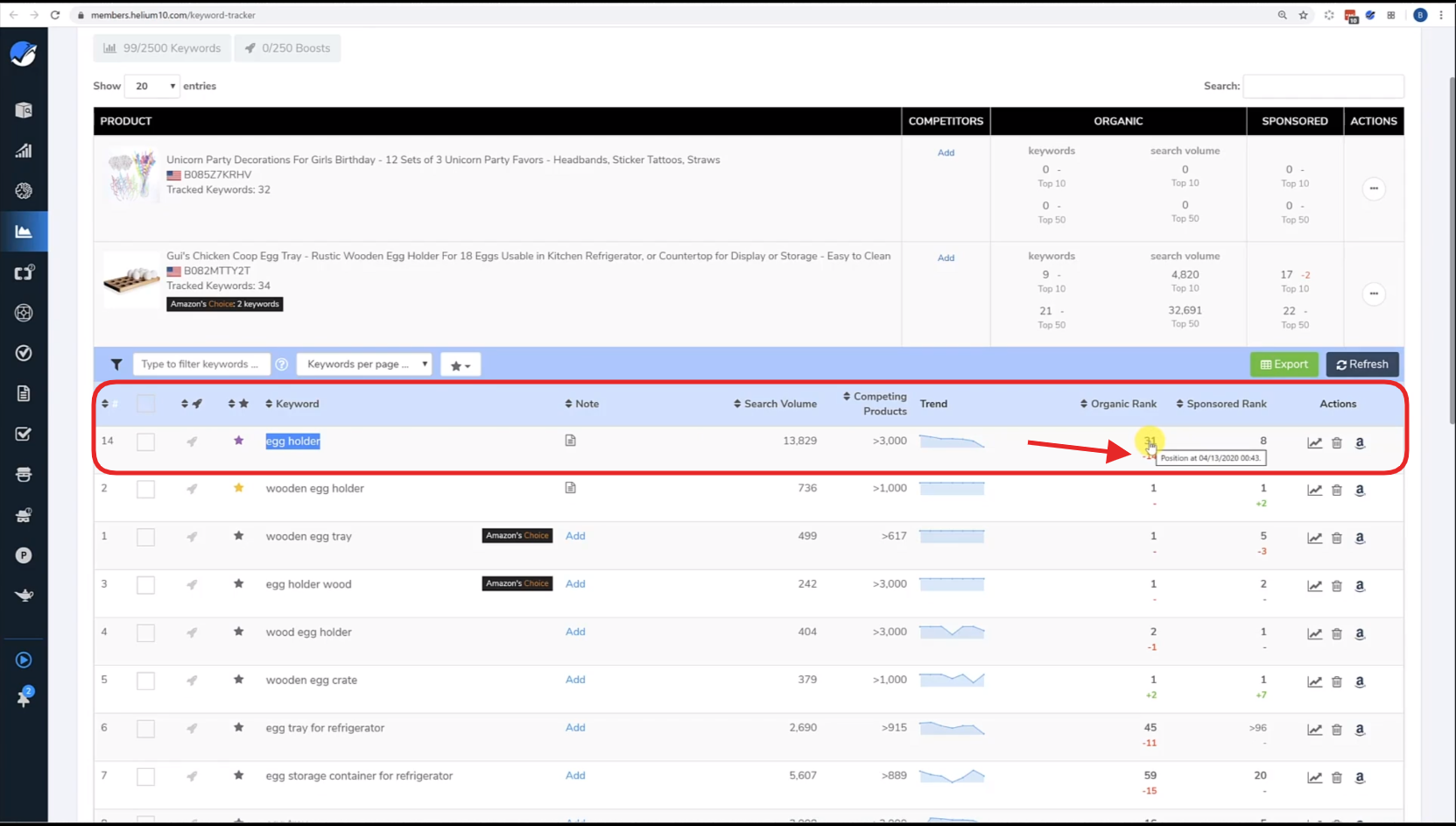
Task: Click the Type to filter keywords field
Action: coord(200,364)
